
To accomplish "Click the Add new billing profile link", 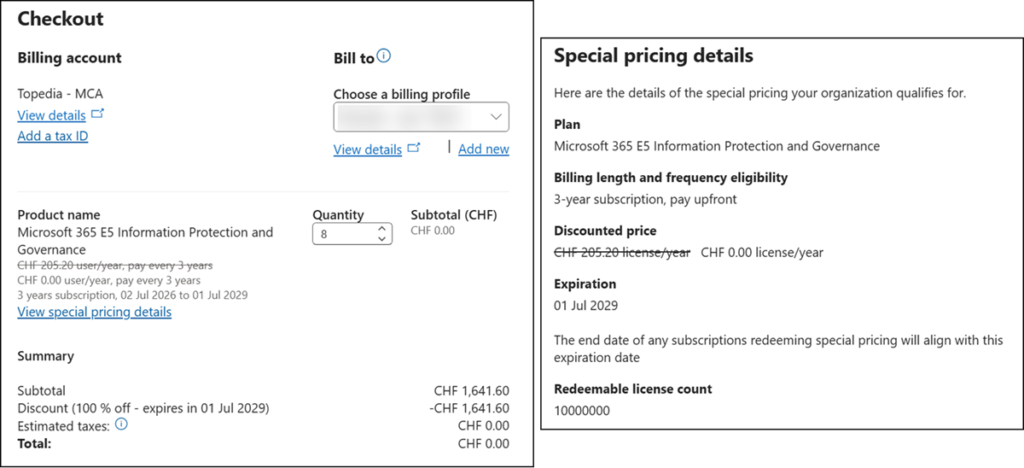I will (484, 149).
